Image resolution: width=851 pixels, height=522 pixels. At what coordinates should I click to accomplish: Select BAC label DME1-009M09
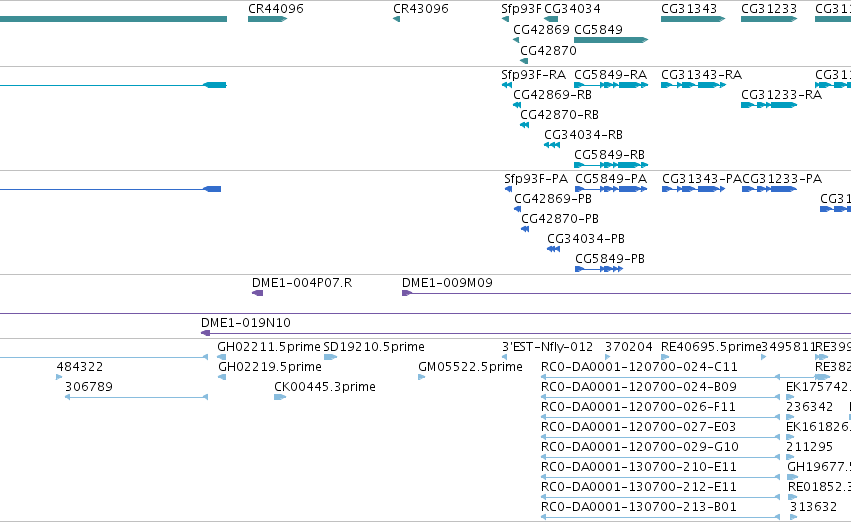tap(447, 283)
